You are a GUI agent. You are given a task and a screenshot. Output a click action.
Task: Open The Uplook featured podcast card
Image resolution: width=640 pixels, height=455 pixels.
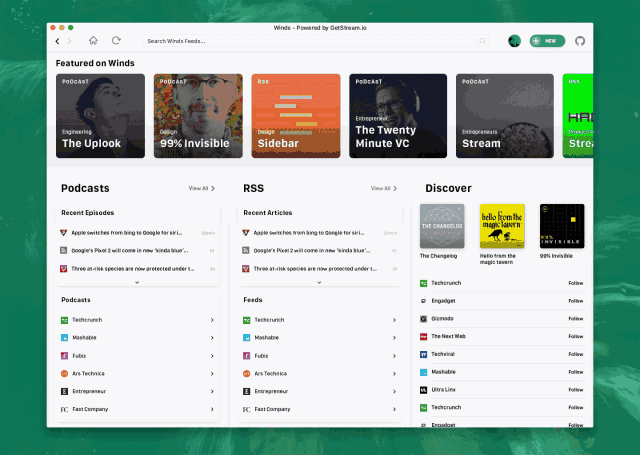coord(100,116)
